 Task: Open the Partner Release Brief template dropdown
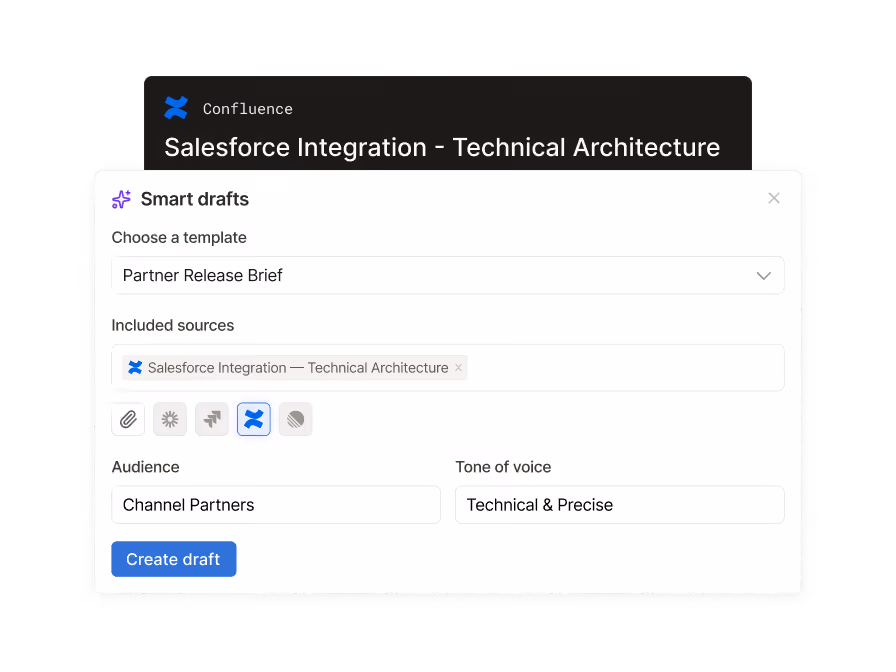pyautogui.click(x=447, y=275)
